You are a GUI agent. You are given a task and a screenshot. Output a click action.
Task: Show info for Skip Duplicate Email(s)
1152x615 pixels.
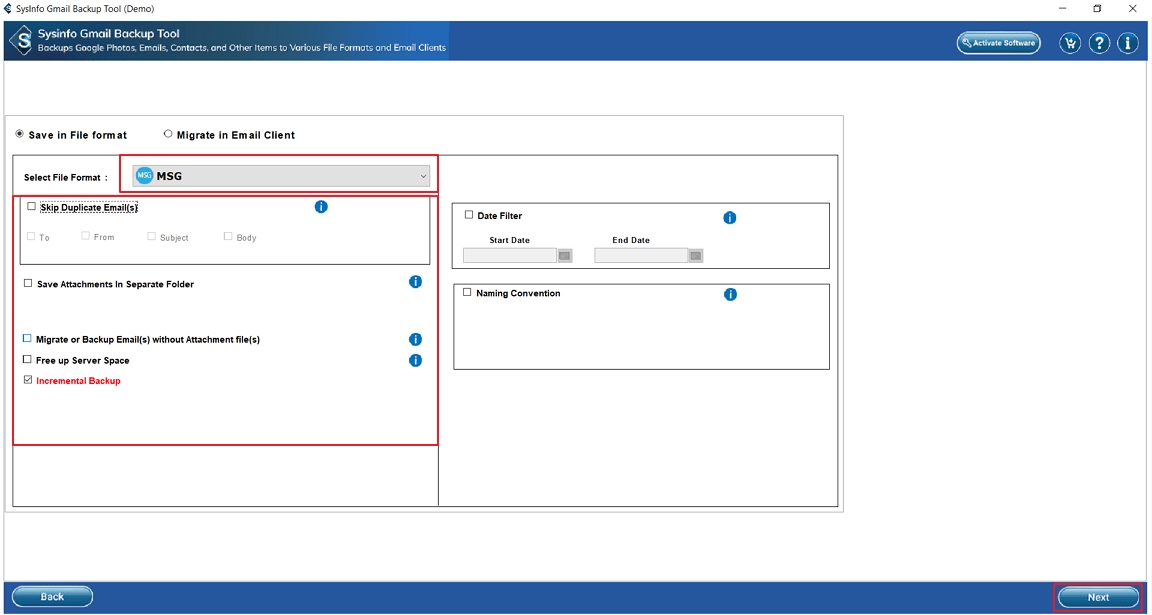click(x=321, y=206)
